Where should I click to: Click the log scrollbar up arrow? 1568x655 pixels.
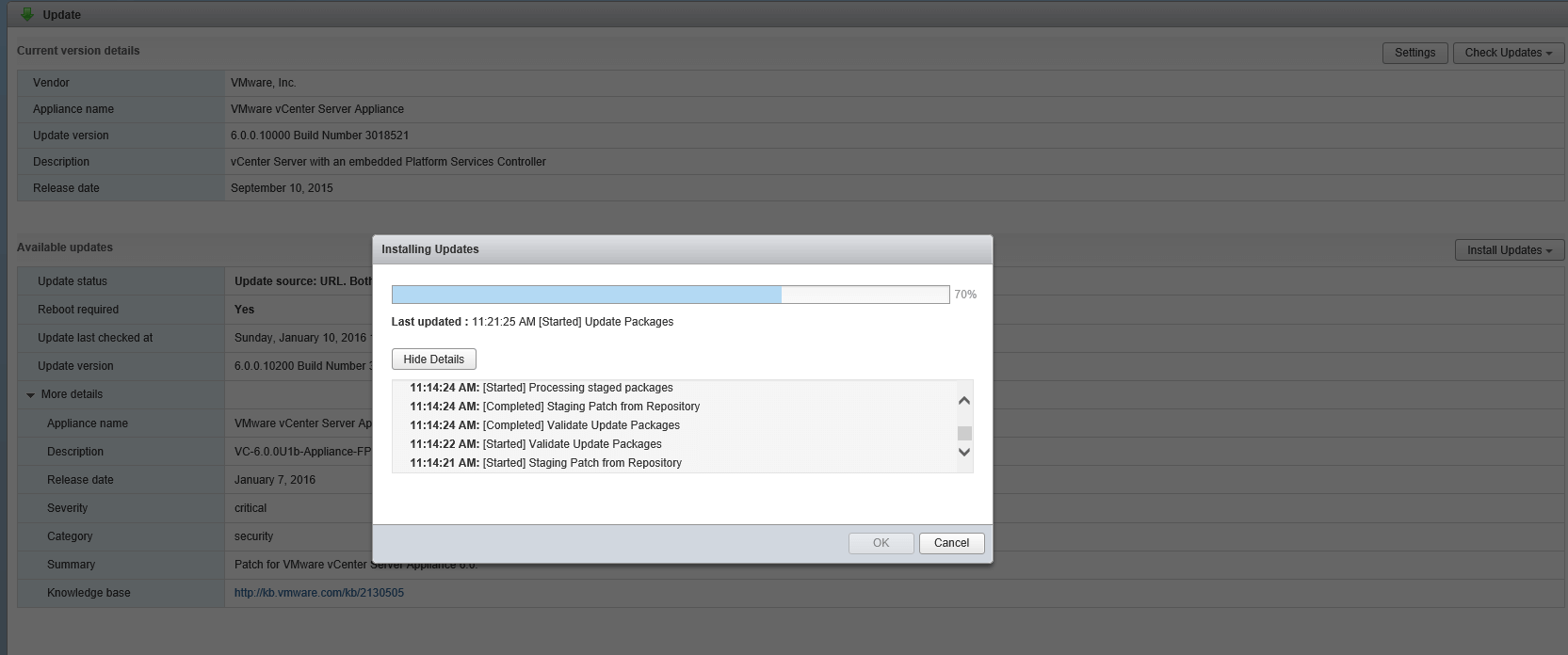pos(963,401)
